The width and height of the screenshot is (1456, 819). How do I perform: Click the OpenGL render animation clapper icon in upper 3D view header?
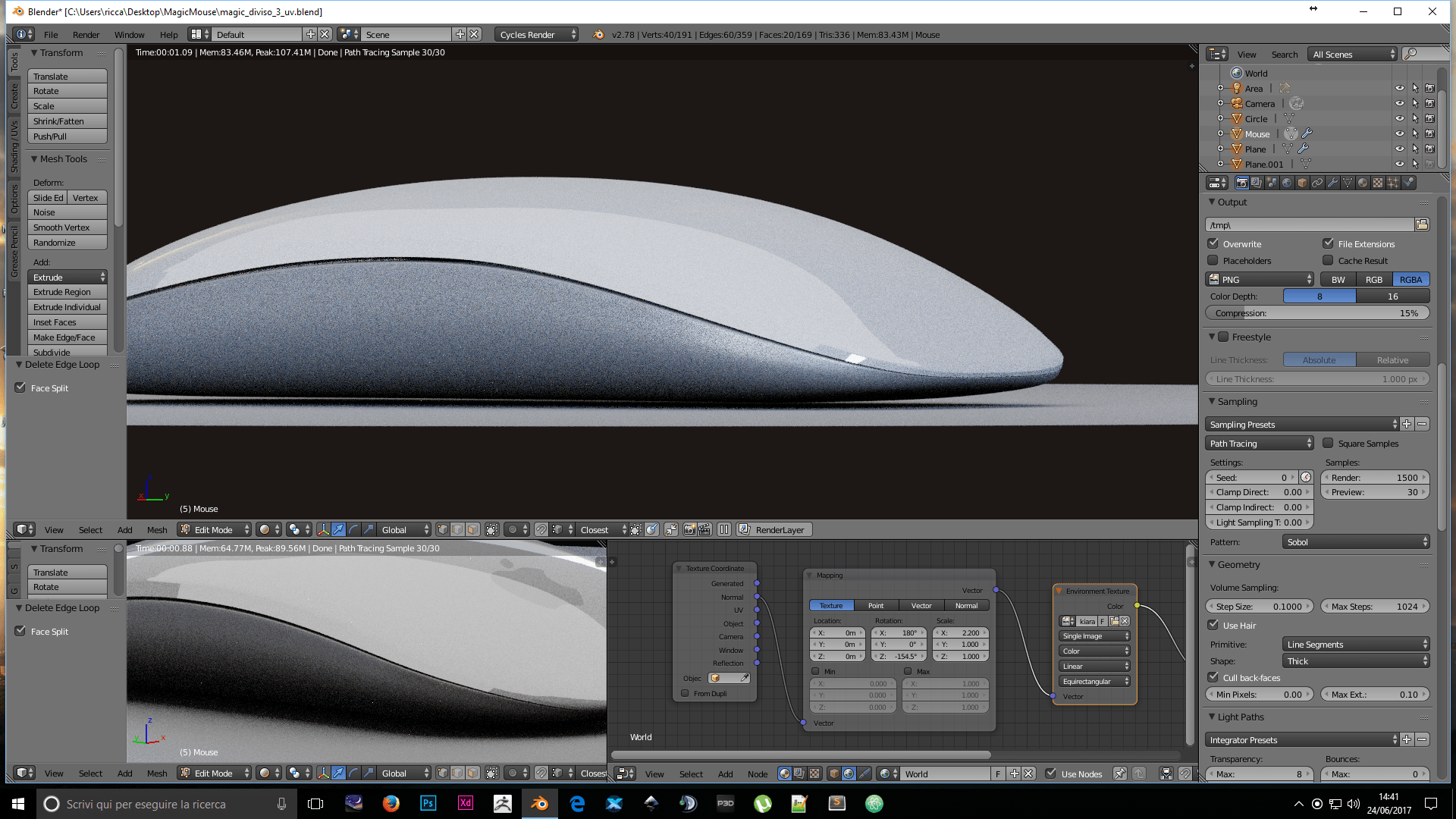pos(704,529)
